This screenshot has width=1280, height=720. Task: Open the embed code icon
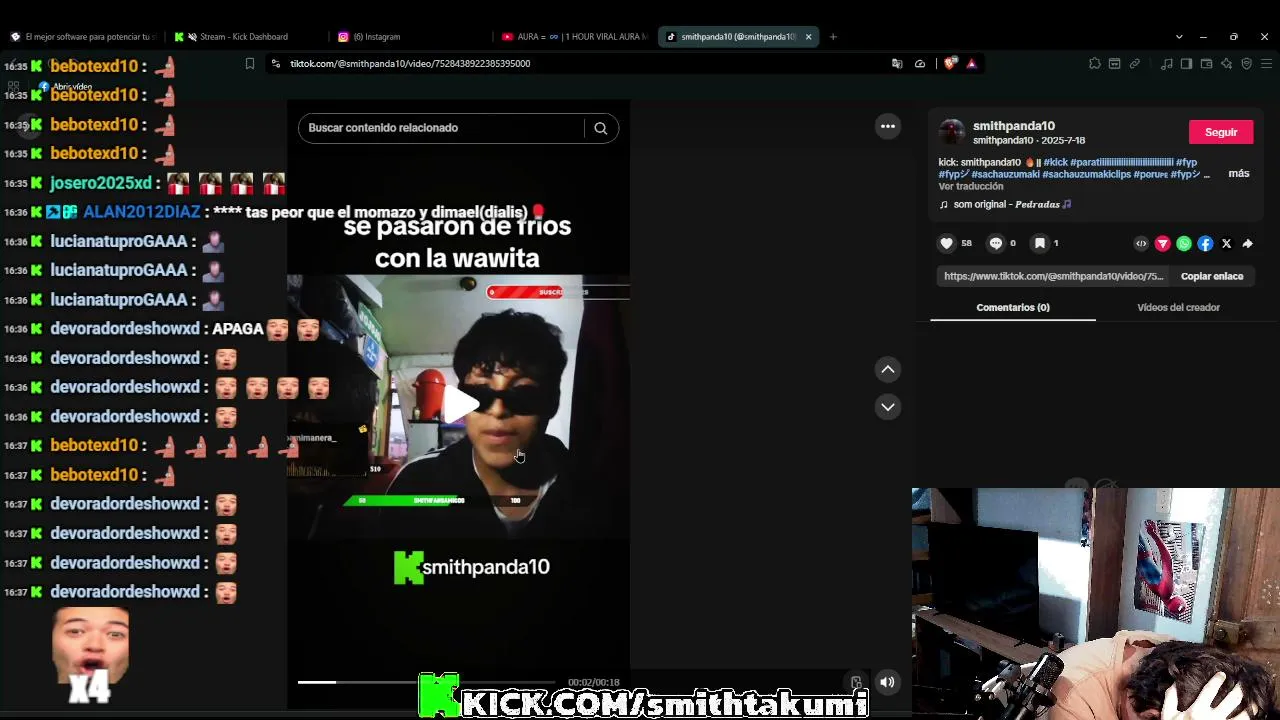(x=1141, y=243)
